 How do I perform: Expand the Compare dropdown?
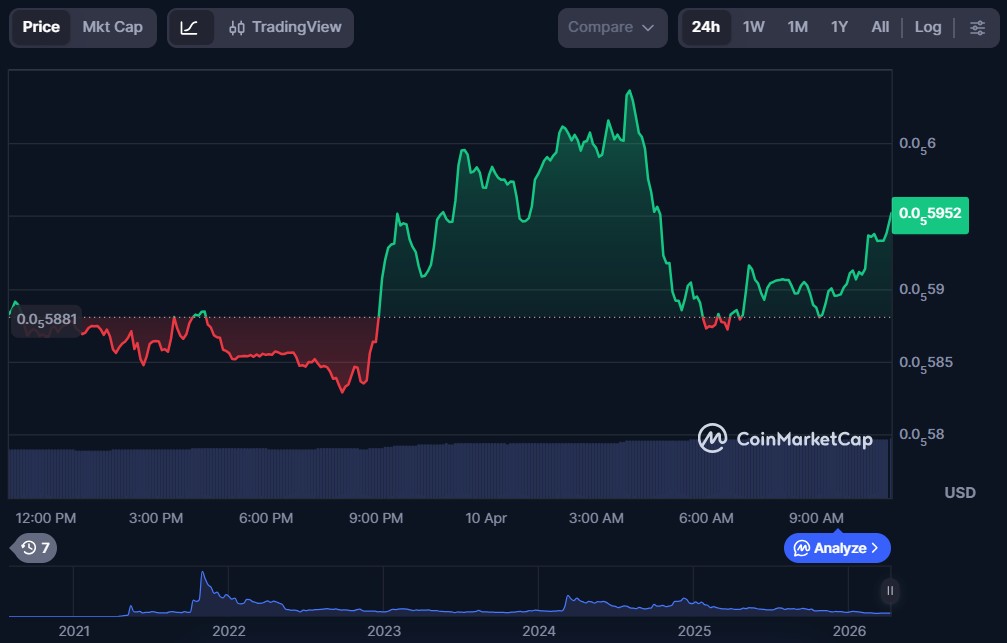pyautogui.click(x=611, y=27)
